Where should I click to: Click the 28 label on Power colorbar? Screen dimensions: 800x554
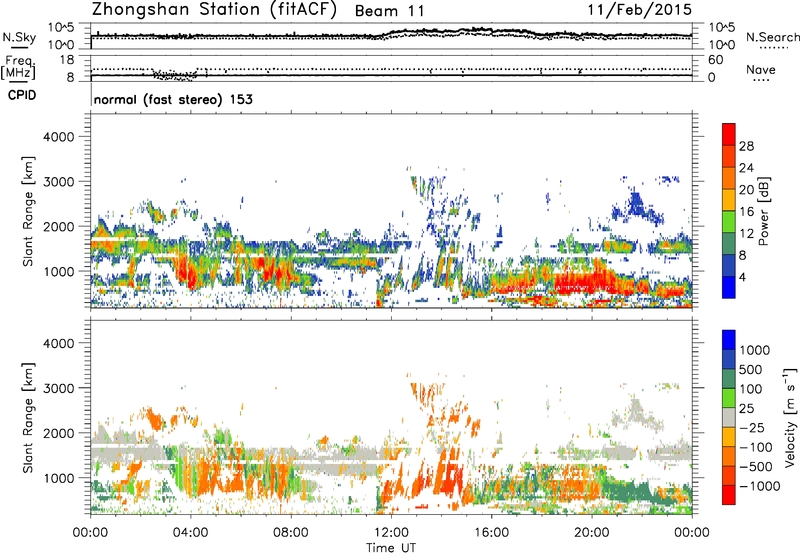point(745,146)
